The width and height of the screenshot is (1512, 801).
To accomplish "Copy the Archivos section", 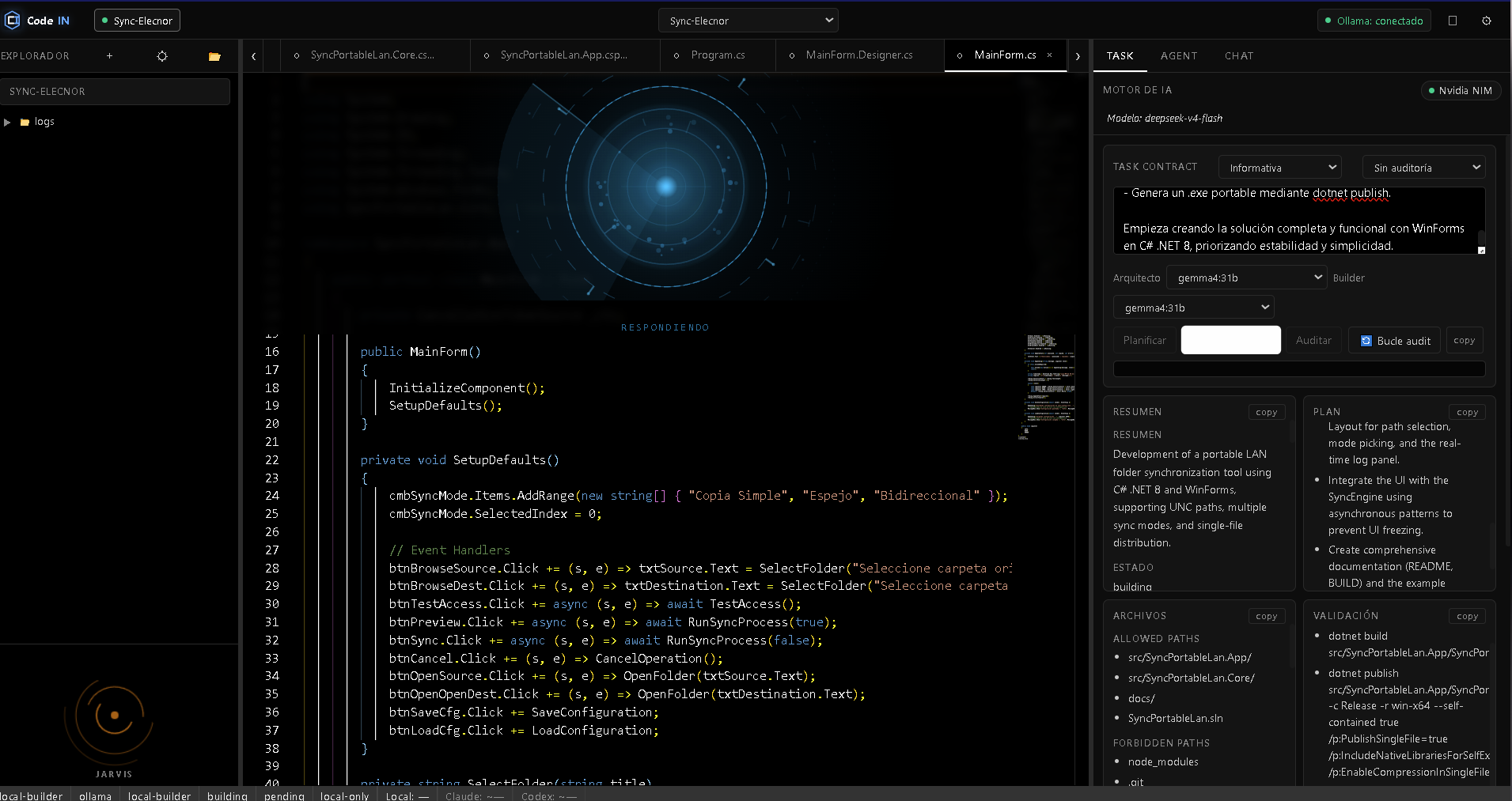I will [x=1267, y=616].
